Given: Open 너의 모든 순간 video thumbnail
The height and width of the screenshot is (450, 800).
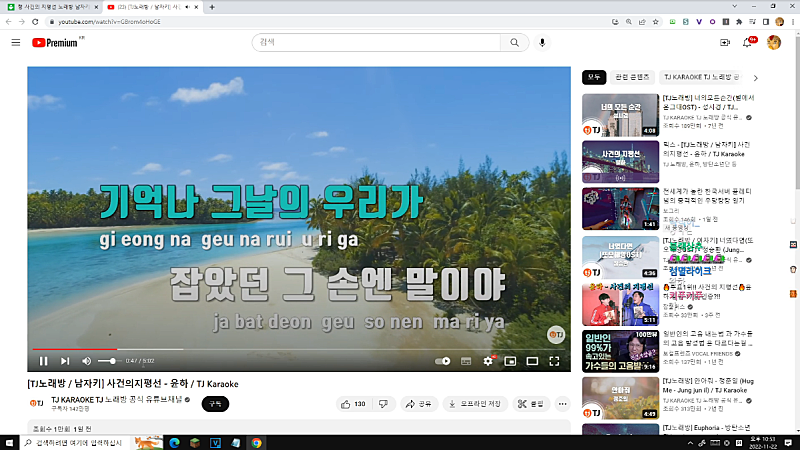Looking at the screenshot, I should pos(620,115).
